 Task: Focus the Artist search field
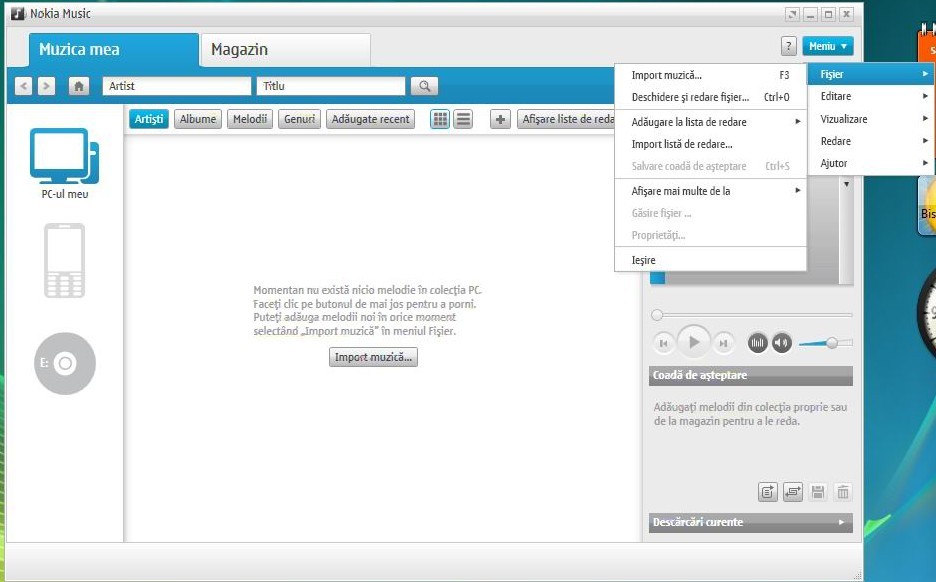pyautogui.click(x=177, y=86)
